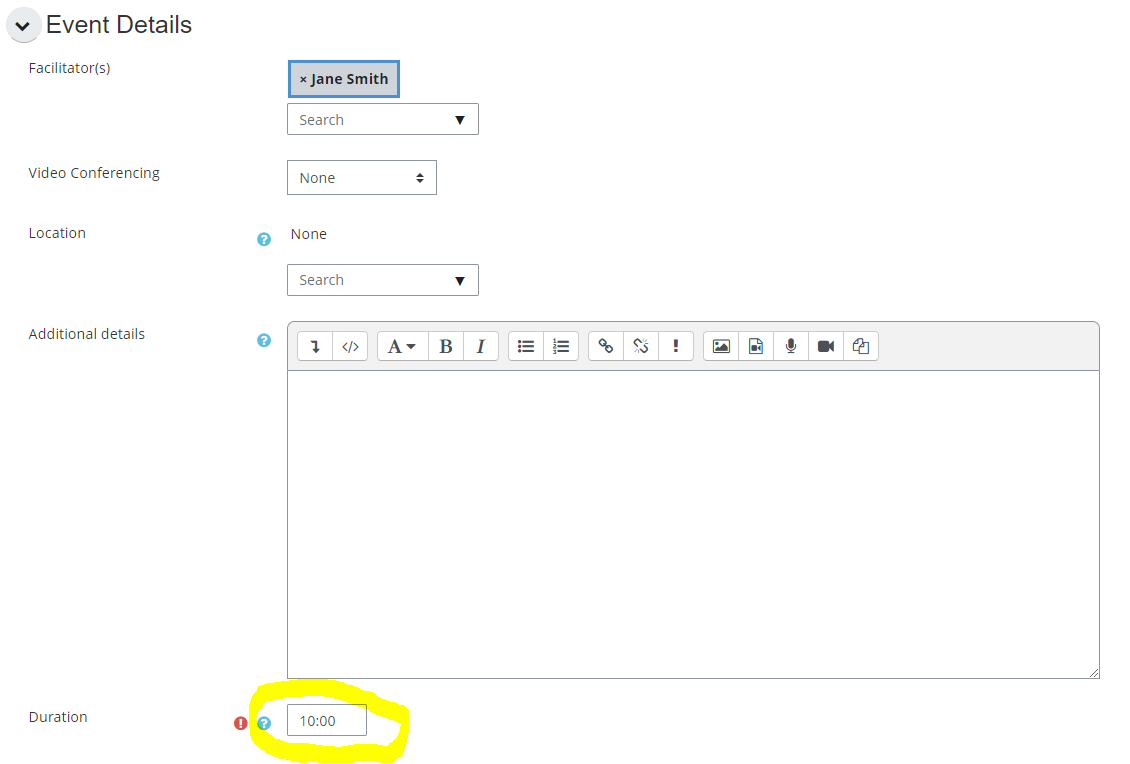Screen dimensions: 1130x764
Task: Insert an unordered bullet list
Action: 526,346
